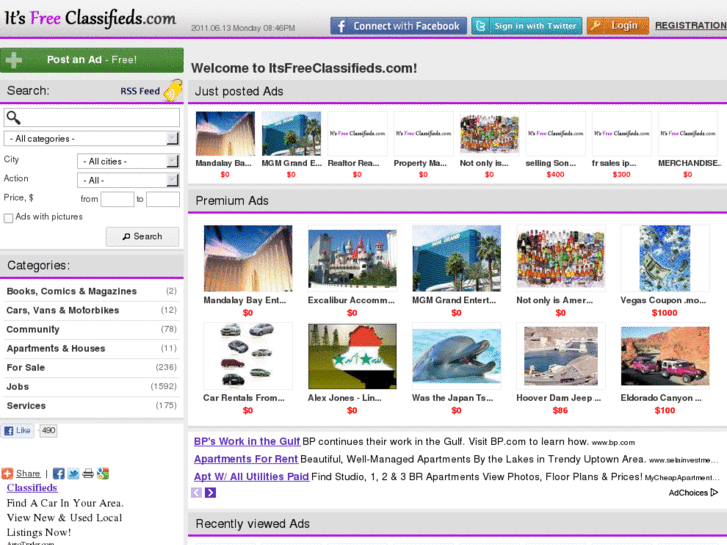This screenshot has height=545, width=727.
Task: Click the Facebook share icon near Share
Action: point(58,474)
